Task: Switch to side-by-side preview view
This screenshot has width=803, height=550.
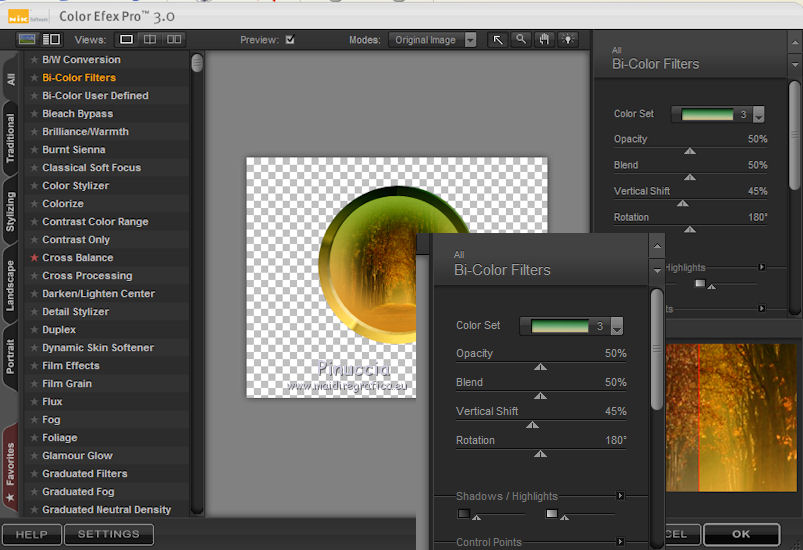Action: pyautogui.click(x=174, y=40)
